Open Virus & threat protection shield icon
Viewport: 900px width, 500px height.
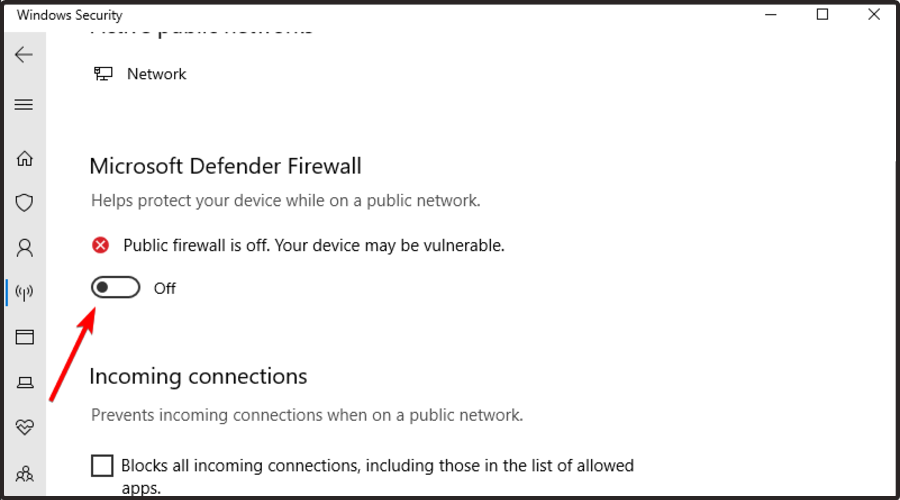coord(25,203)
